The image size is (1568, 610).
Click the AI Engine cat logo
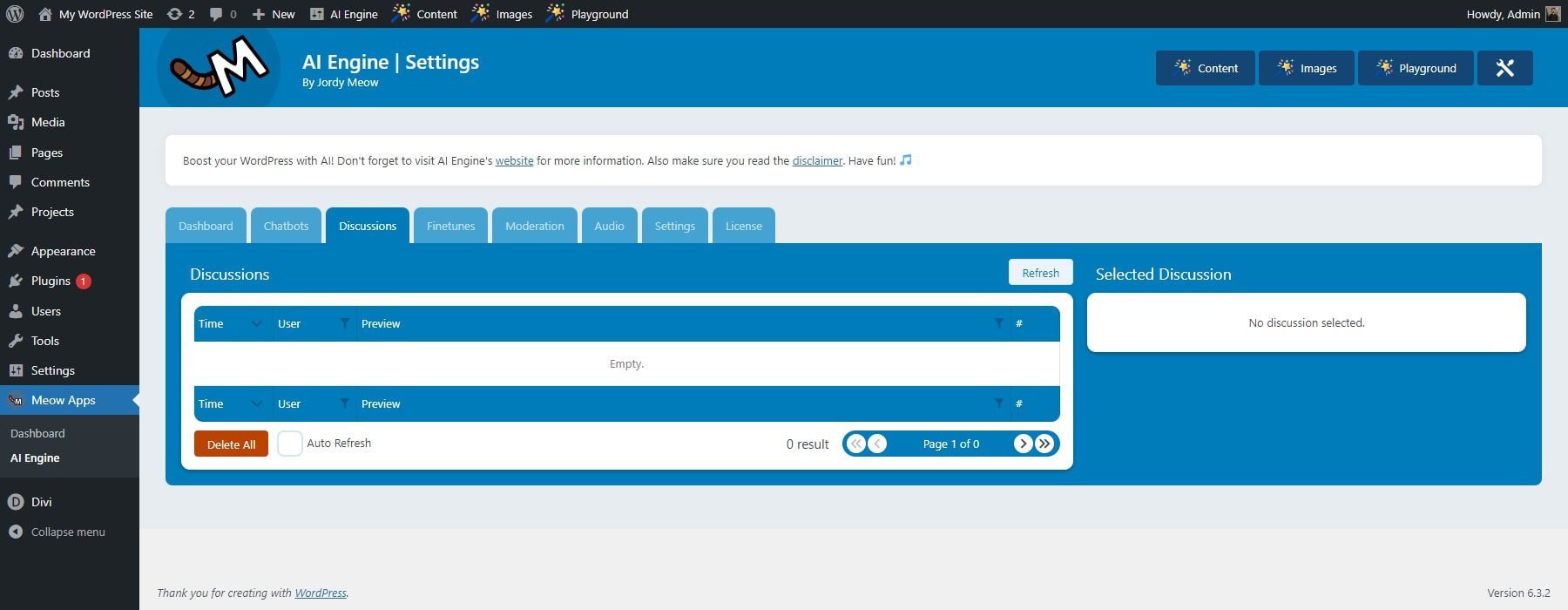point(219,67)
